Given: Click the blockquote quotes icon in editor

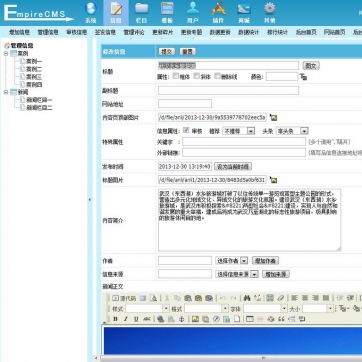Looking at the screenshot, I should pyautogui.click(x=281, y=319).
